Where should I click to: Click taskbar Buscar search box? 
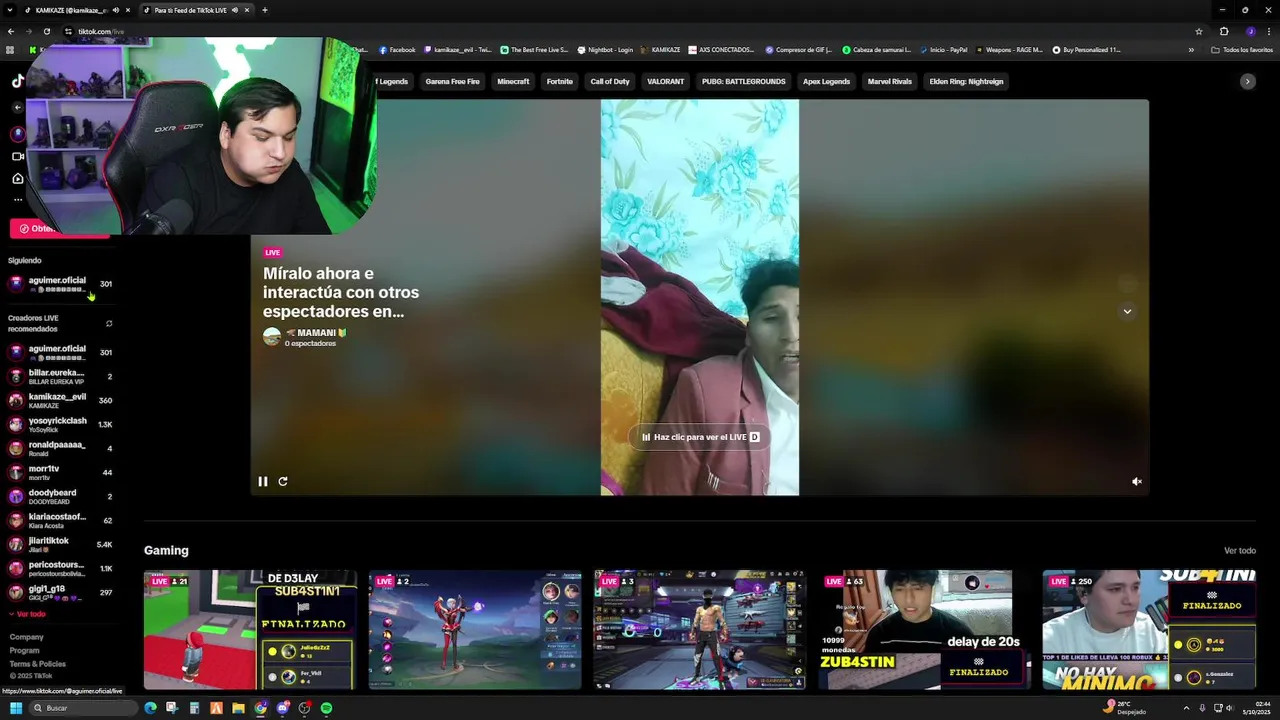point(82,708)
